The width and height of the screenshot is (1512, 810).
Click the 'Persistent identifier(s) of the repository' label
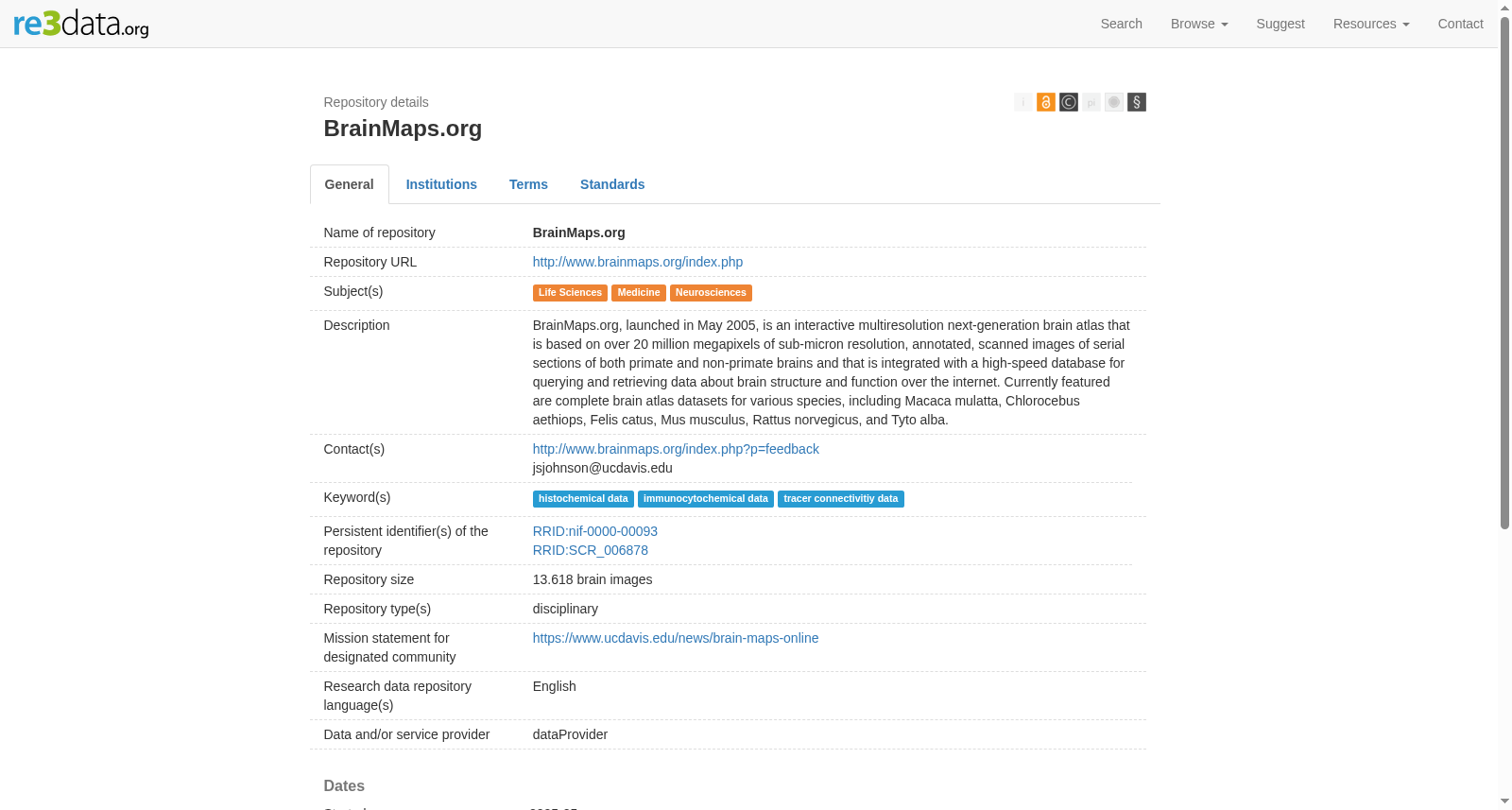(x=406, y=541)
